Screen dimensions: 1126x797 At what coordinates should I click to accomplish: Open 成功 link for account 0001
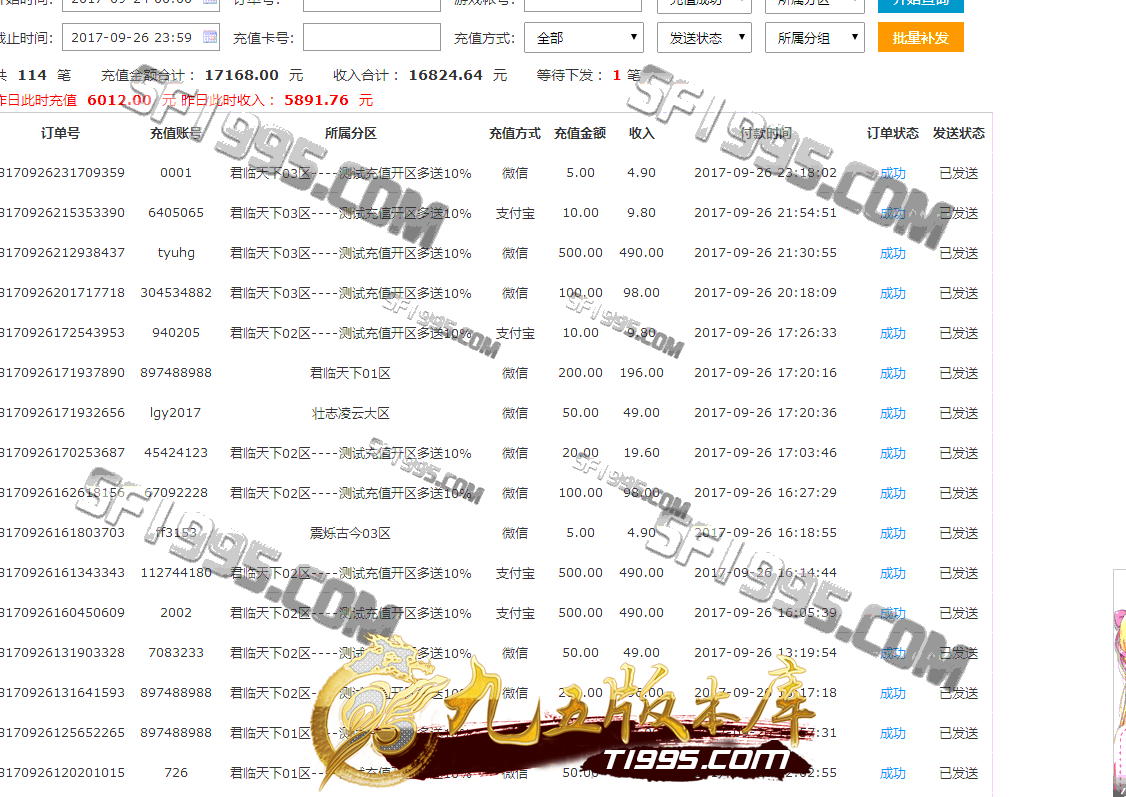[893, 173]
